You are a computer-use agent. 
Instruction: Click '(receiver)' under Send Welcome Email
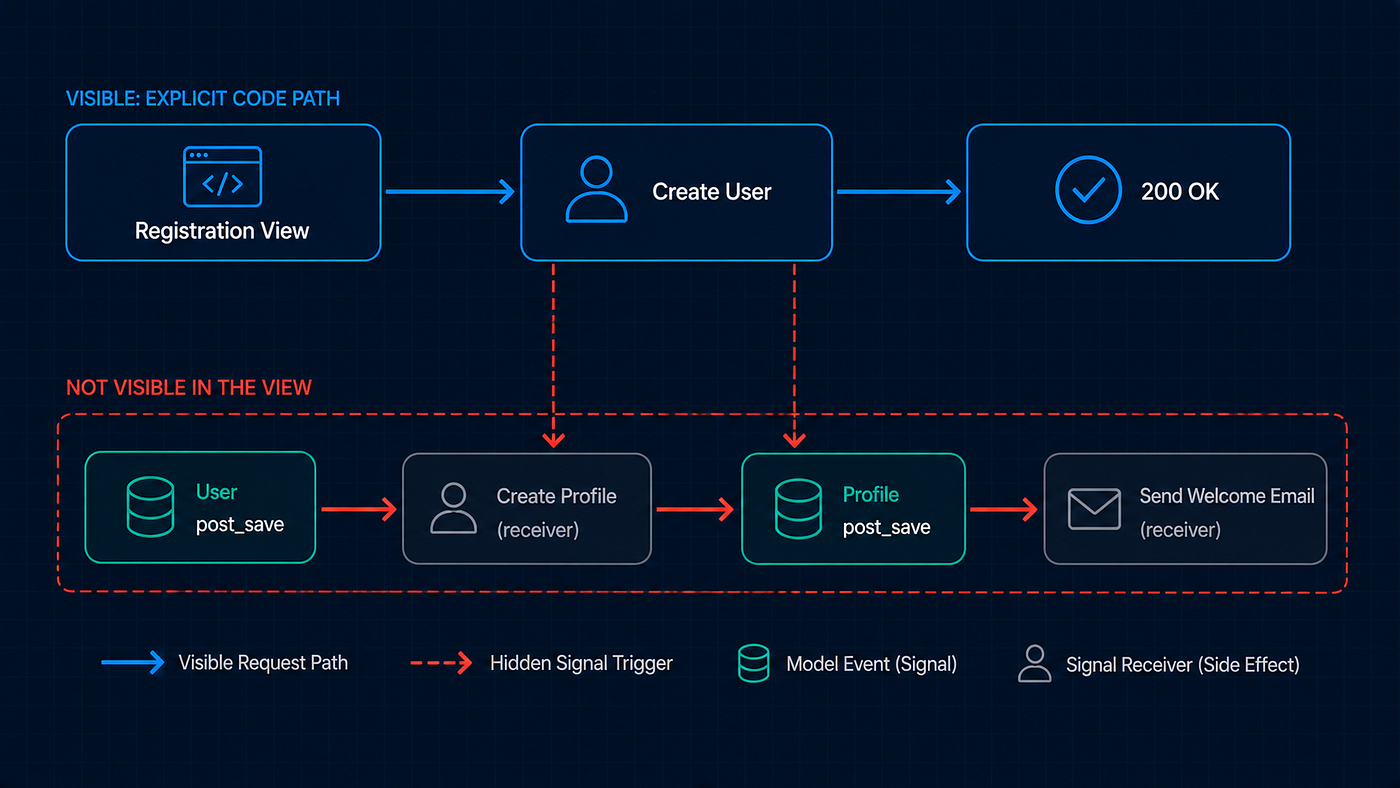pos(1181,530)
